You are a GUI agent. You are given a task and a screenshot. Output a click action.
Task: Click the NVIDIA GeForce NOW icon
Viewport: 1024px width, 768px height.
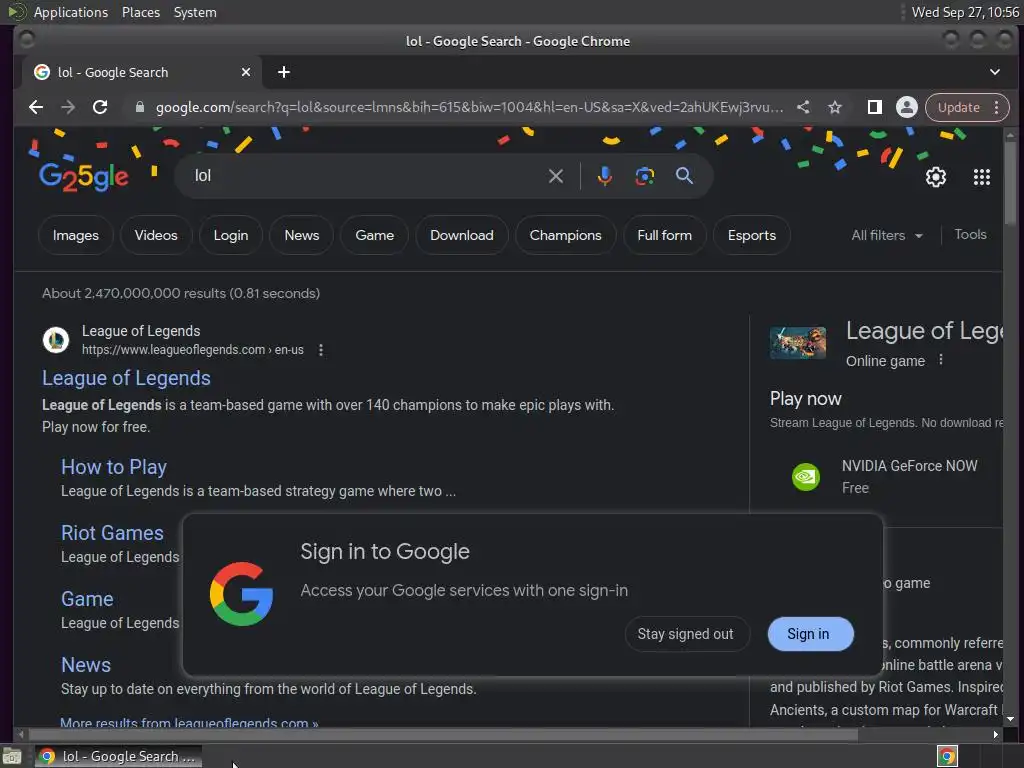pos(806,477)
